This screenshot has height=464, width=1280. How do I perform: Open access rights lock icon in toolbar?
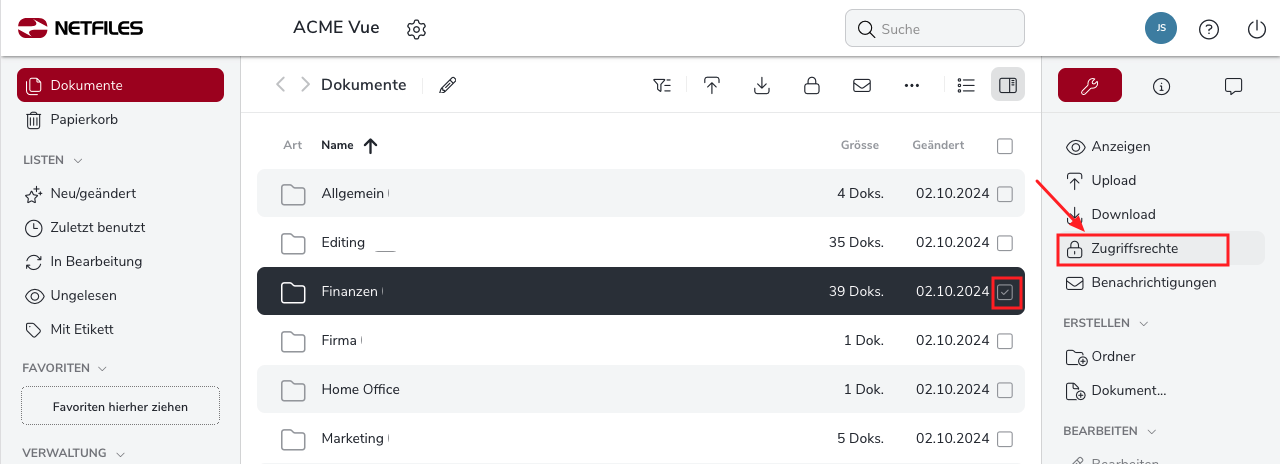tap(812, 85)
